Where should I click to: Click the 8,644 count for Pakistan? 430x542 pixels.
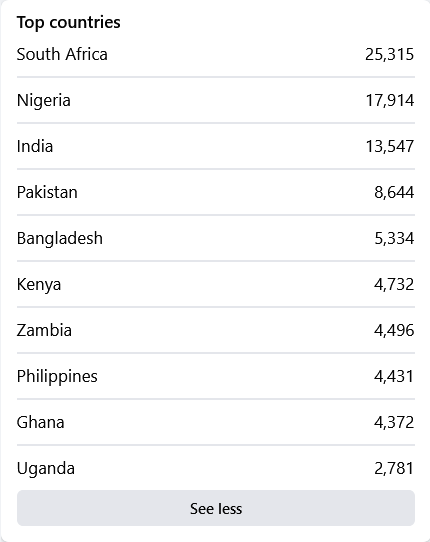tap(394, 193)
